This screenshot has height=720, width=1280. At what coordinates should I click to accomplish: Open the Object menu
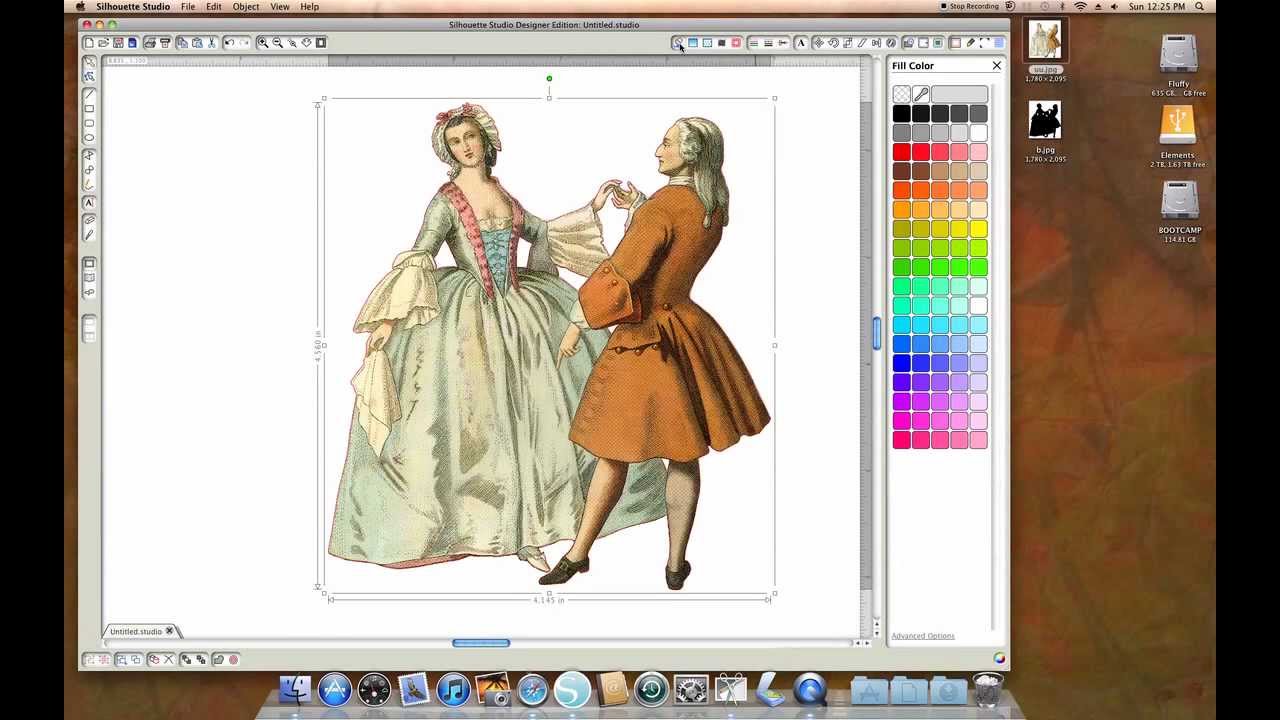(x=246, y=7)
